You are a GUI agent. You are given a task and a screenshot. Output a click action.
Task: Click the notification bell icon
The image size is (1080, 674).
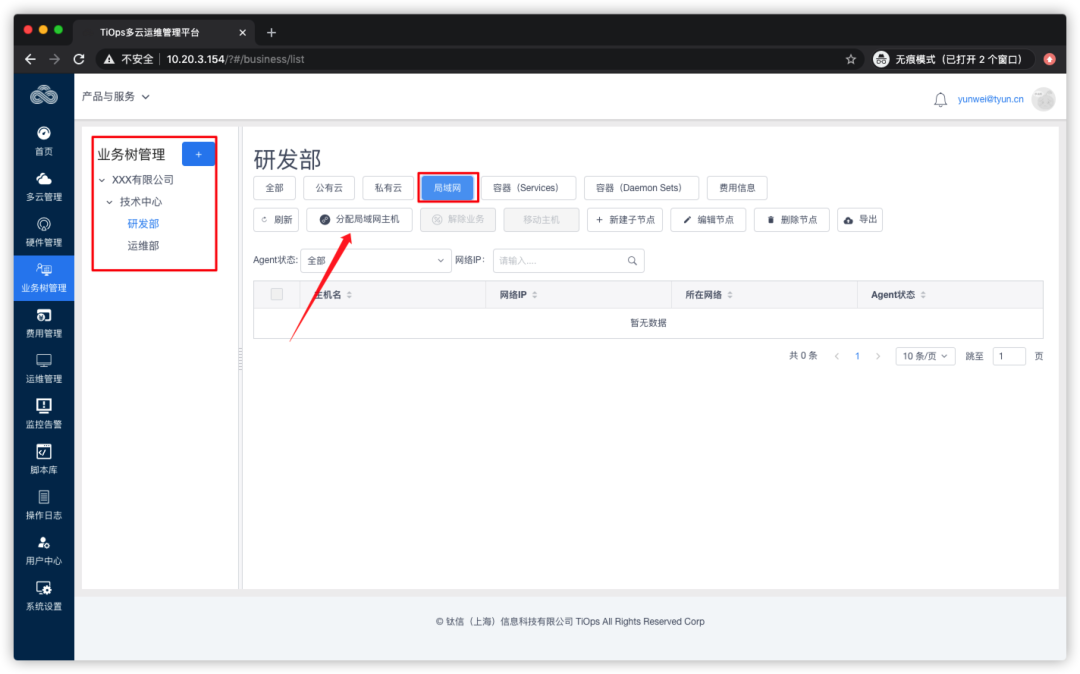tap(938, 99)
